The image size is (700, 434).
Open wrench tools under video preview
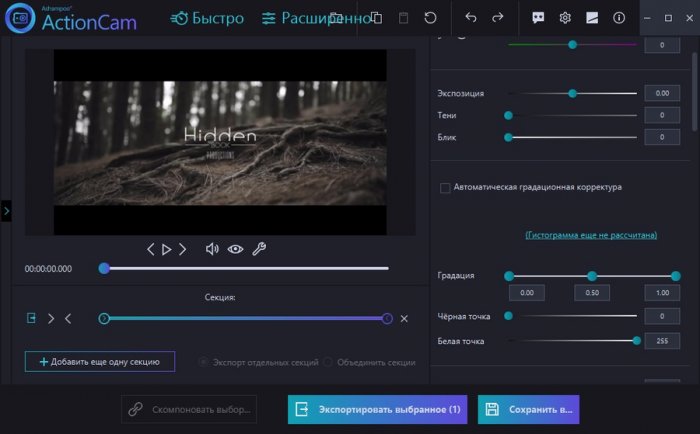[258, 249]
